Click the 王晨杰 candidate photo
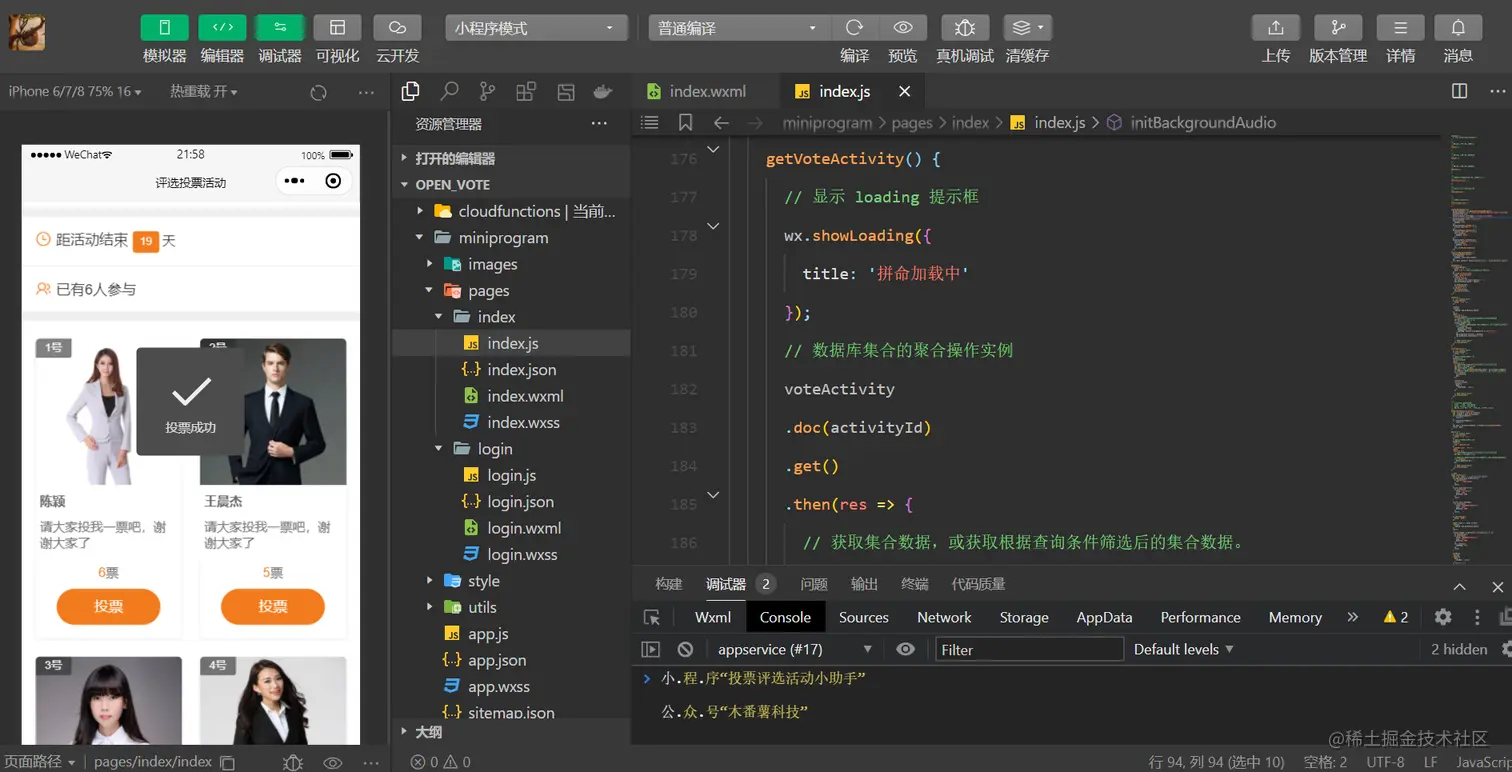 pyautogui.click(x=273, y=411)
